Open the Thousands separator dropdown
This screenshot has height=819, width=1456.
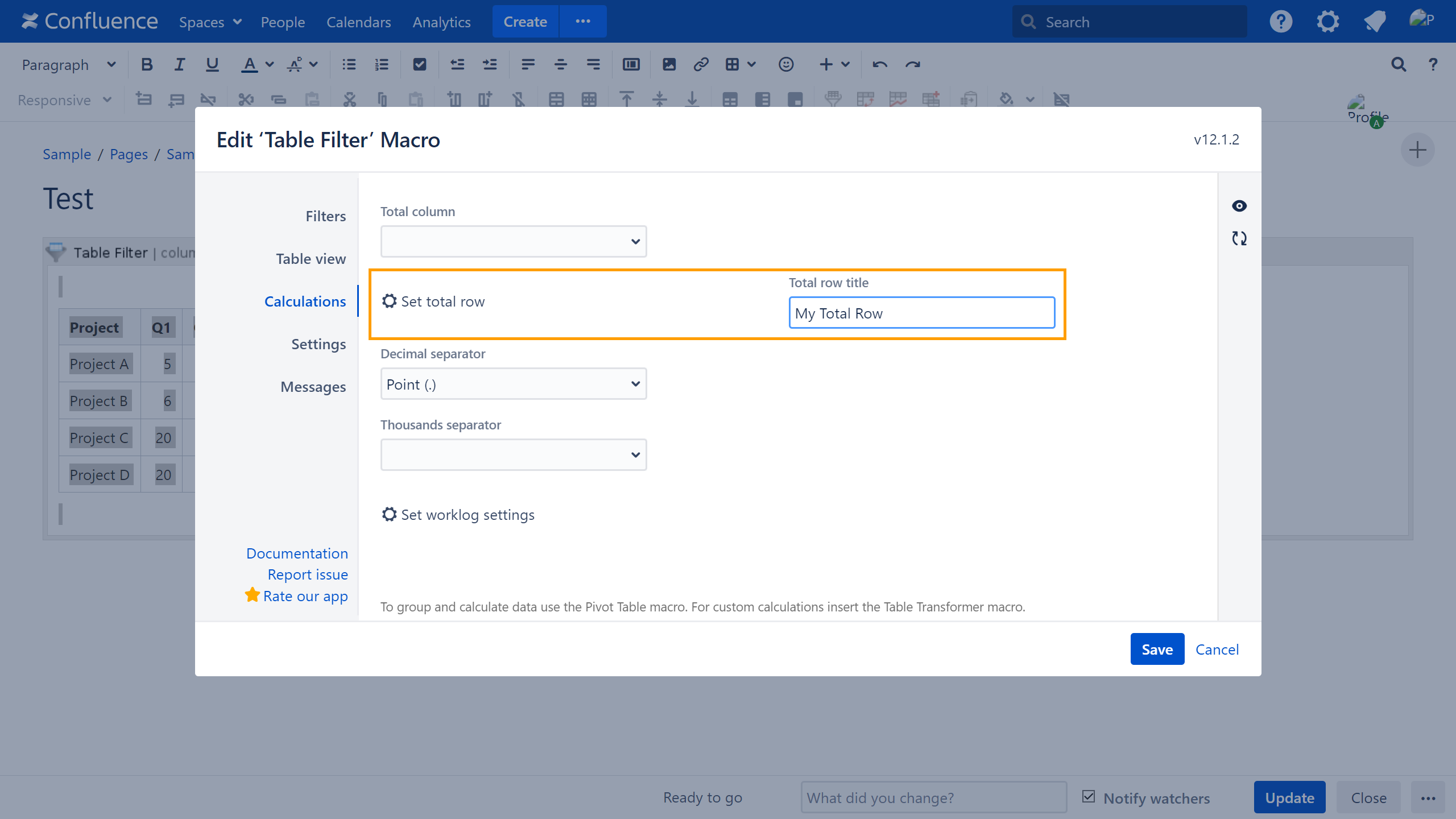tap(513, 454)
